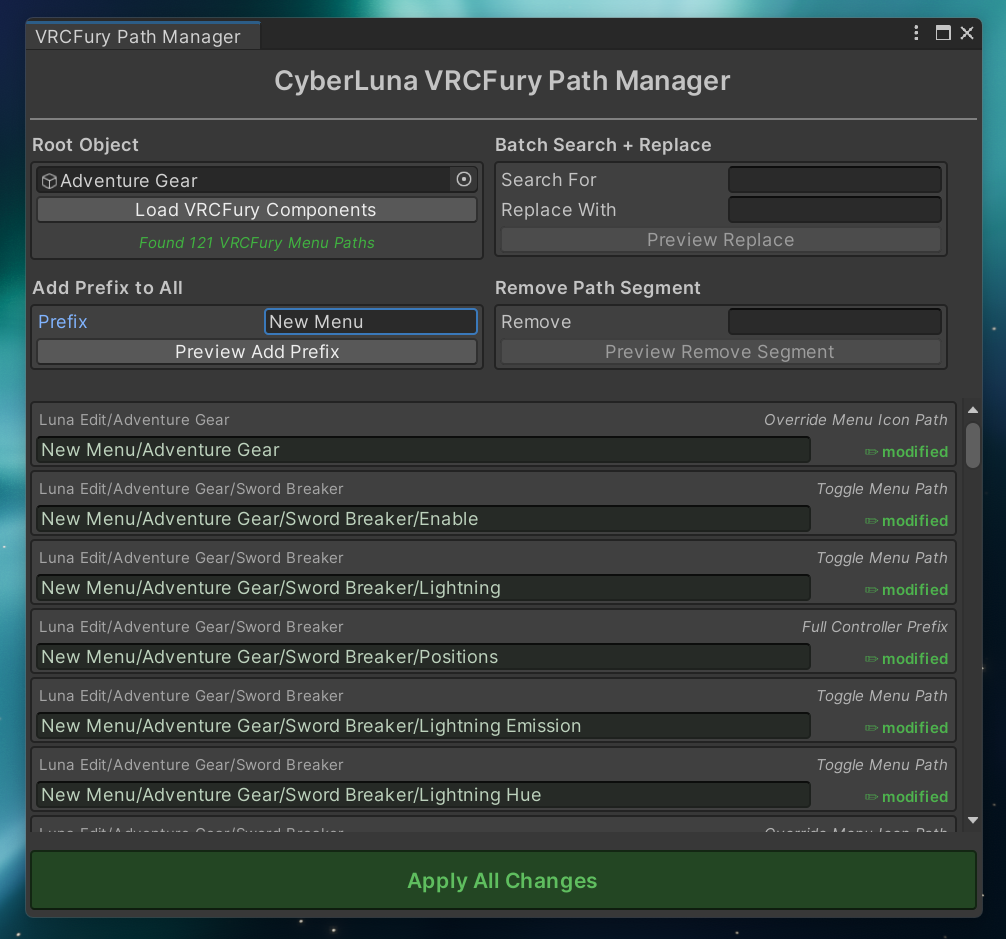Click the Prefix label

(62, 321)
